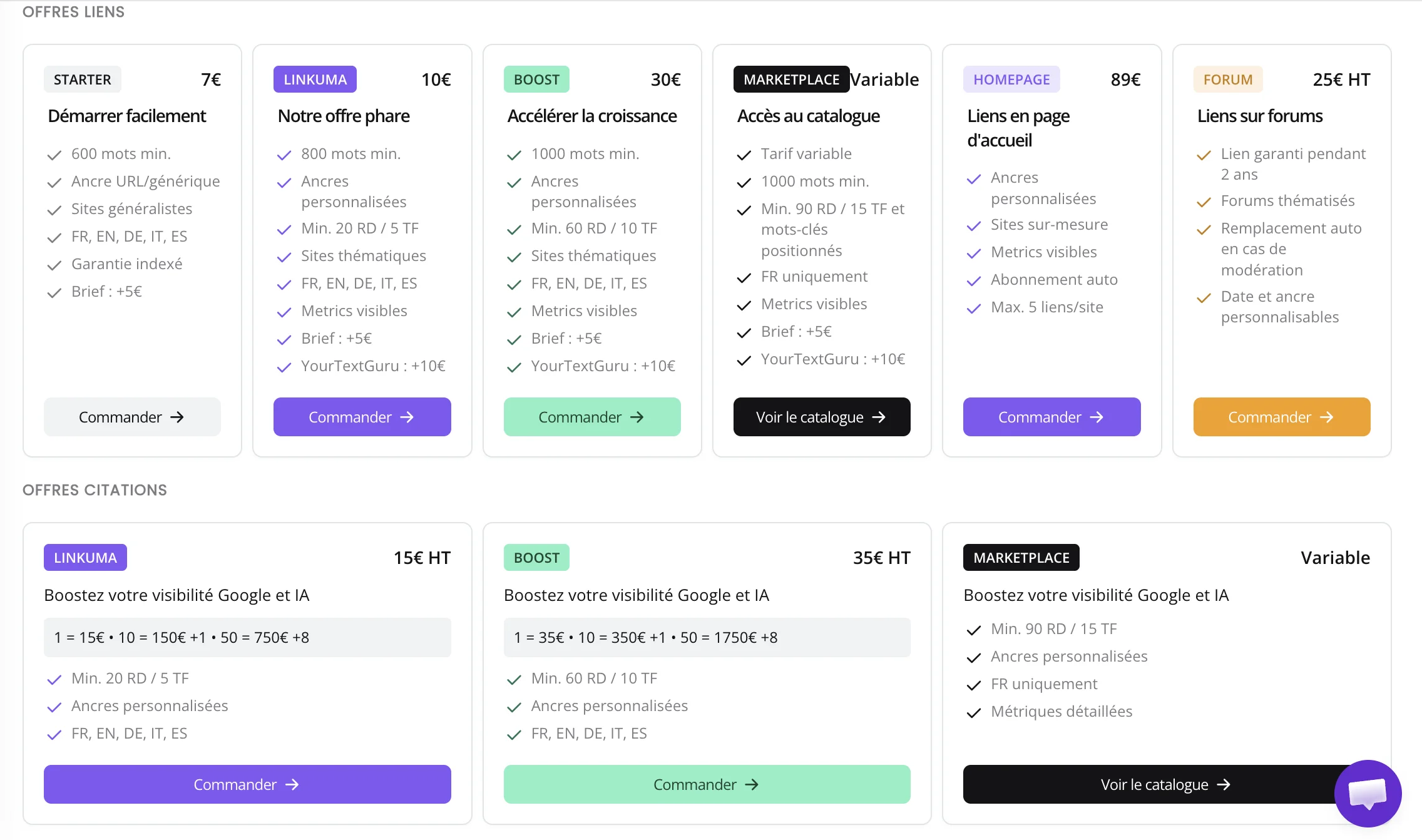Viewport: 1422px width, 840px height.
Task: Click the BOOST badge in citation offers
Action: [x=536, y=558]
